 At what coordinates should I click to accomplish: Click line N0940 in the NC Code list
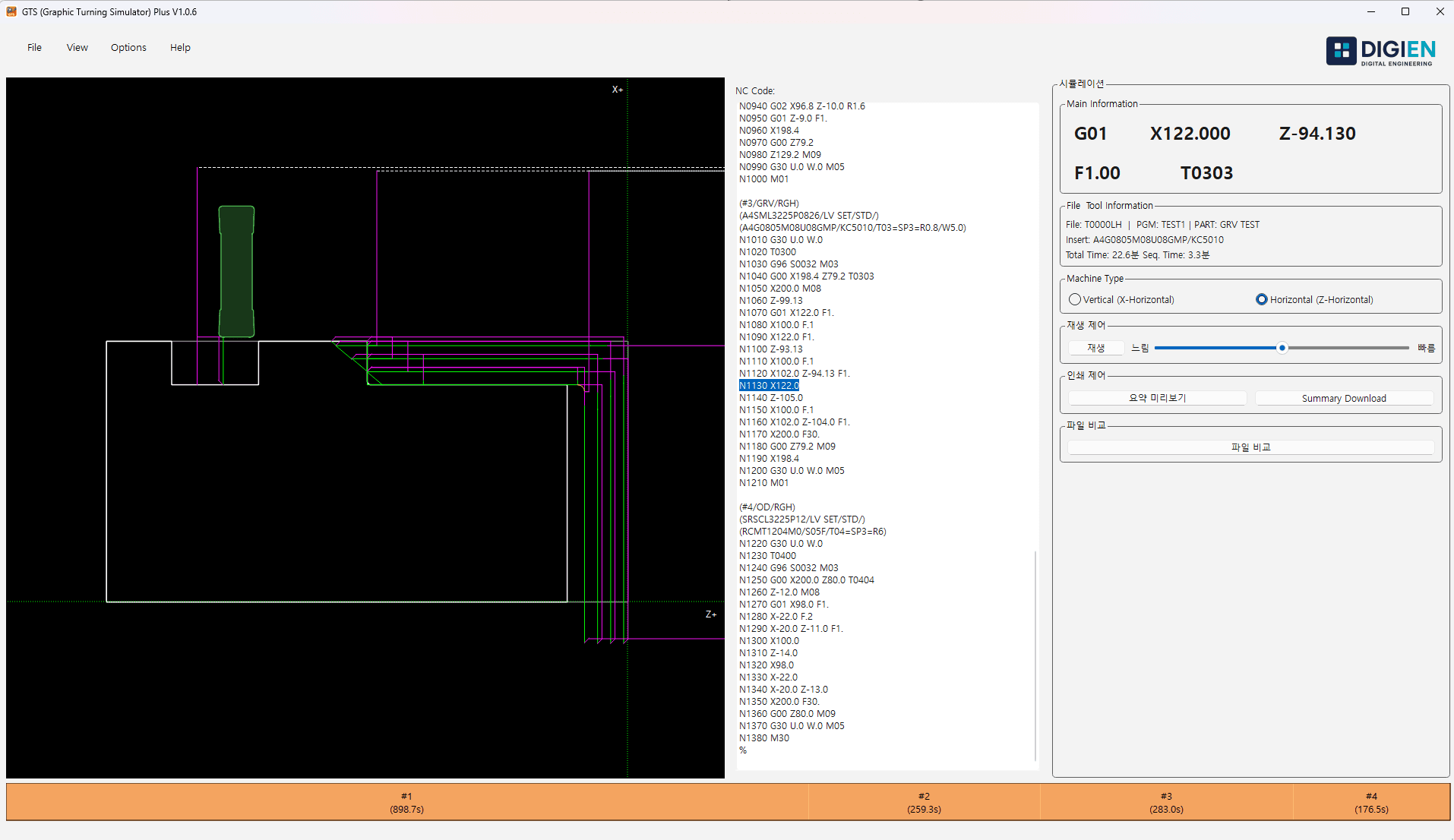point(801,106)
